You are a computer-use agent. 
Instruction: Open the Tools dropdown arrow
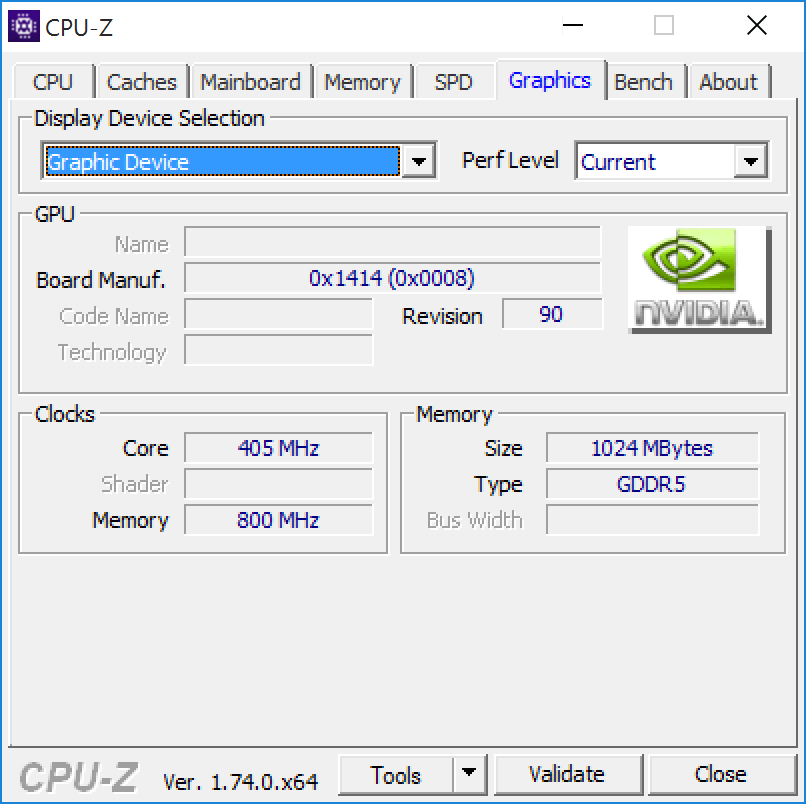[x=469, y=774]
